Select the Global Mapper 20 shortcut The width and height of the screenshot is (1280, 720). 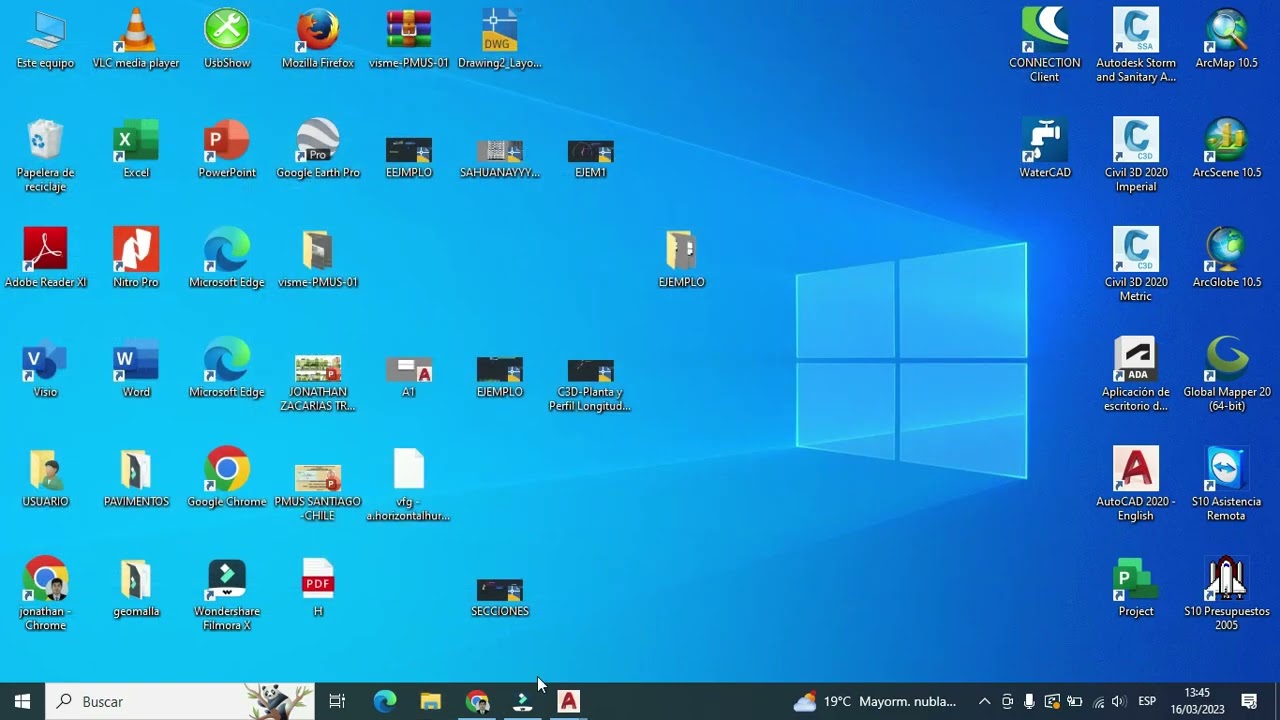1226,375
